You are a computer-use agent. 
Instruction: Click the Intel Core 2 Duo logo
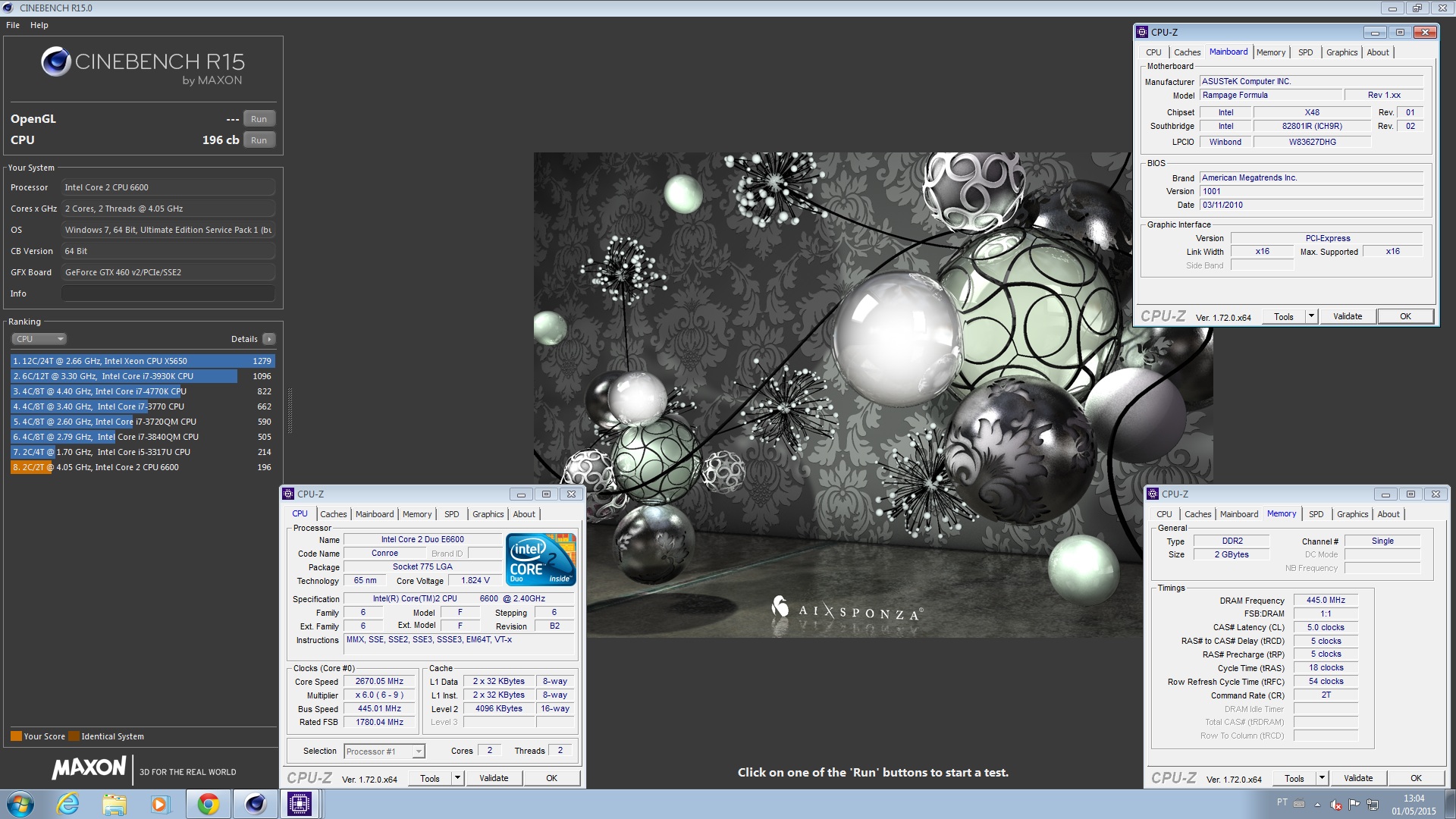click(x=541, y=560)
